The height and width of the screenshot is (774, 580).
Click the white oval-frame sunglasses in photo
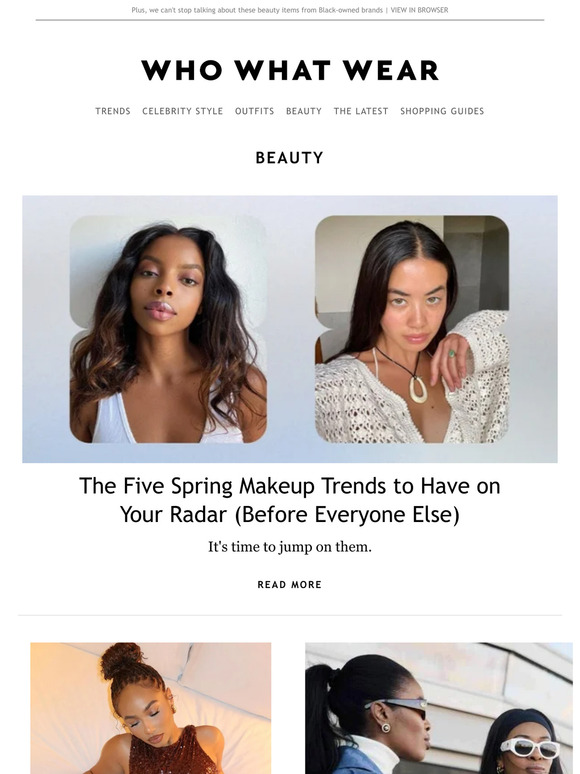pyautogui.click(x=531, y=746)
